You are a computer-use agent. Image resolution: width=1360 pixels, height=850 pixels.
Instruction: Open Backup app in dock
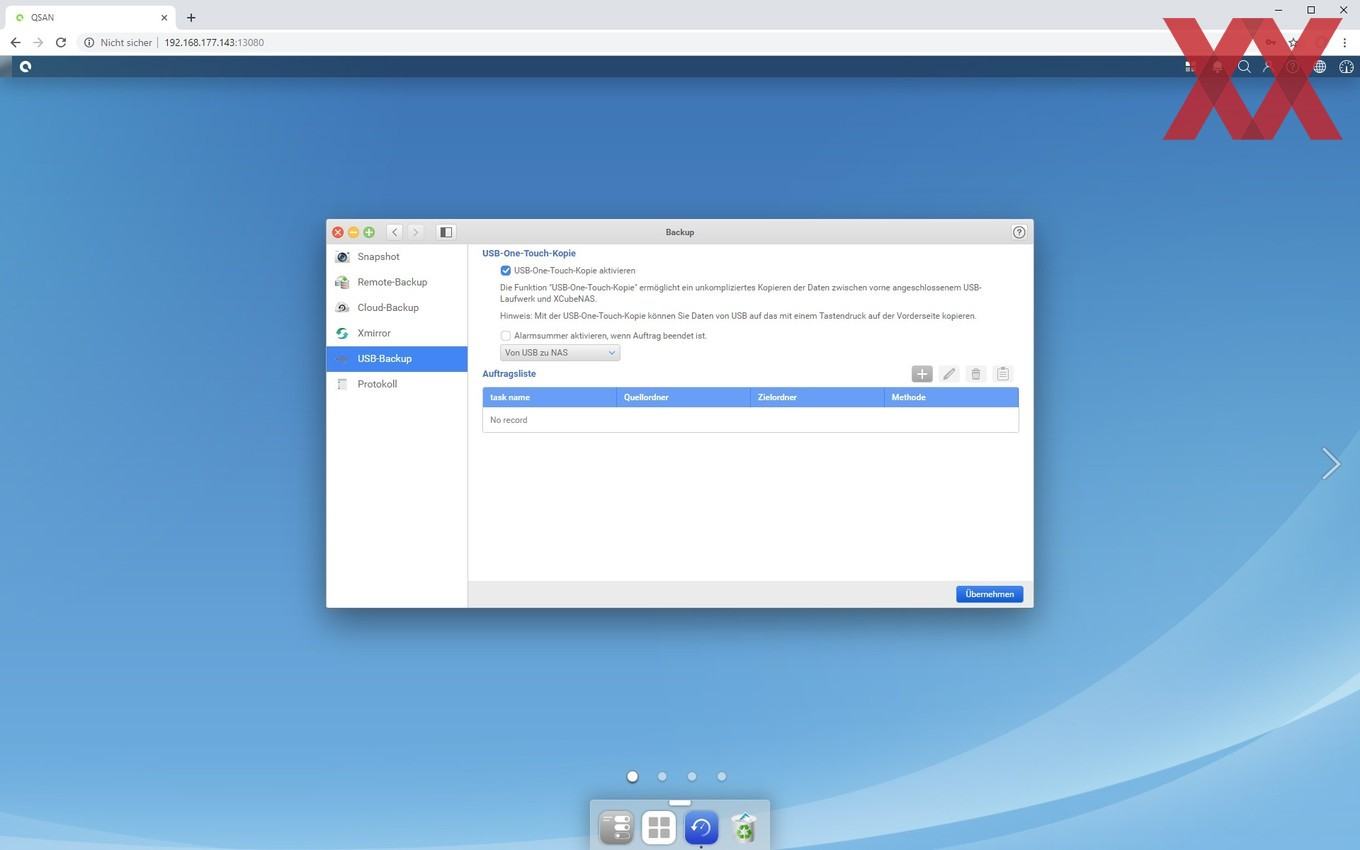[701, 827]
